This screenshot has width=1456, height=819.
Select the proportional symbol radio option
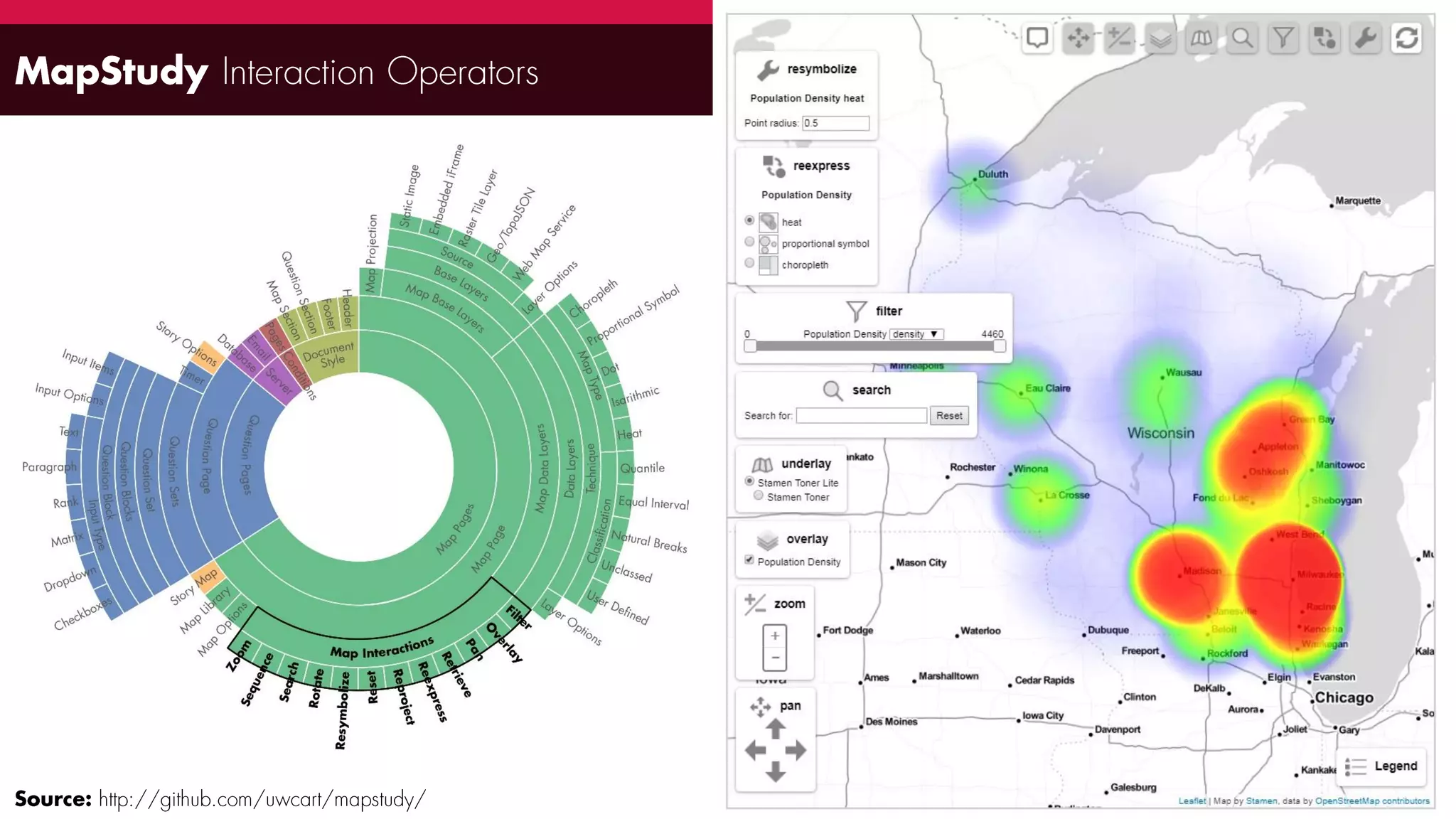pyautogui.click(x=749, y=242)
